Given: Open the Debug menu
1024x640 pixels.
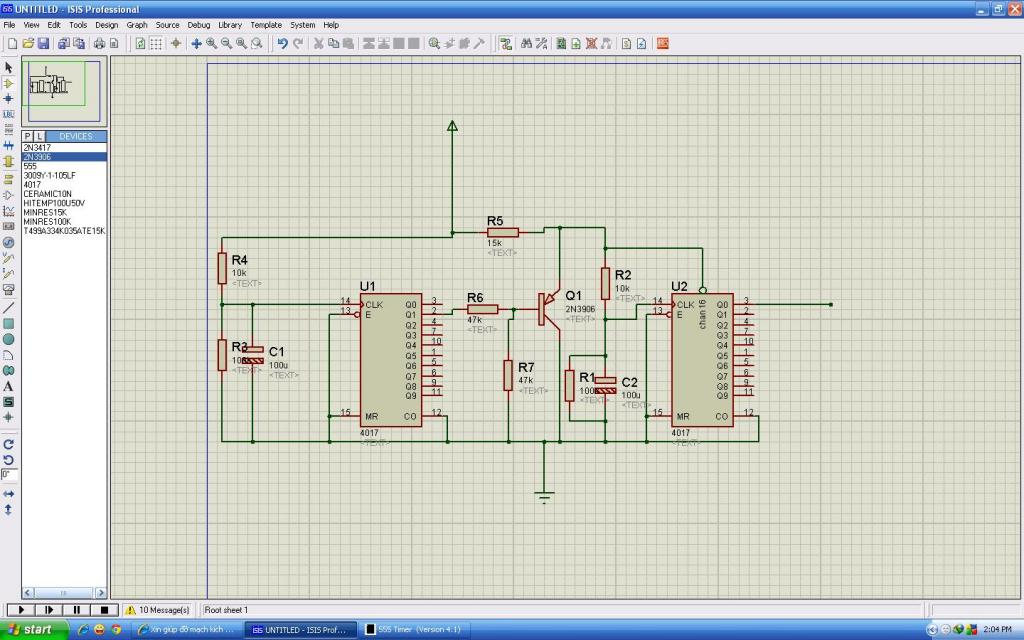Looking at the screenshot, I should pyautogui.click(x=199, y=24).
